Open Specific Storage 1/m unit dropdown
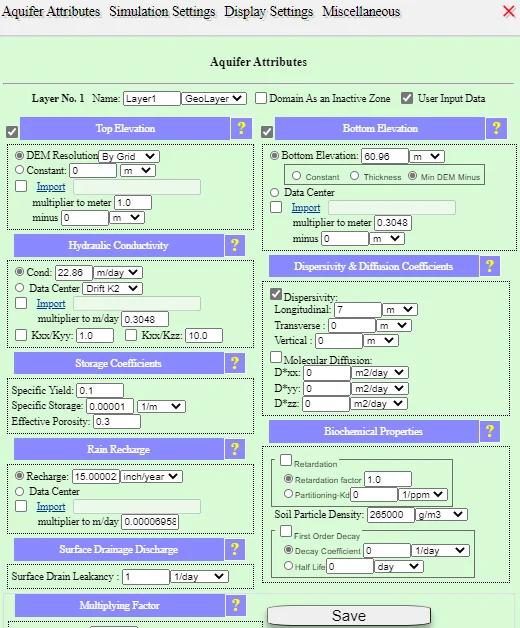The width and height of the screenshot is (520, 628). (161, 407)
